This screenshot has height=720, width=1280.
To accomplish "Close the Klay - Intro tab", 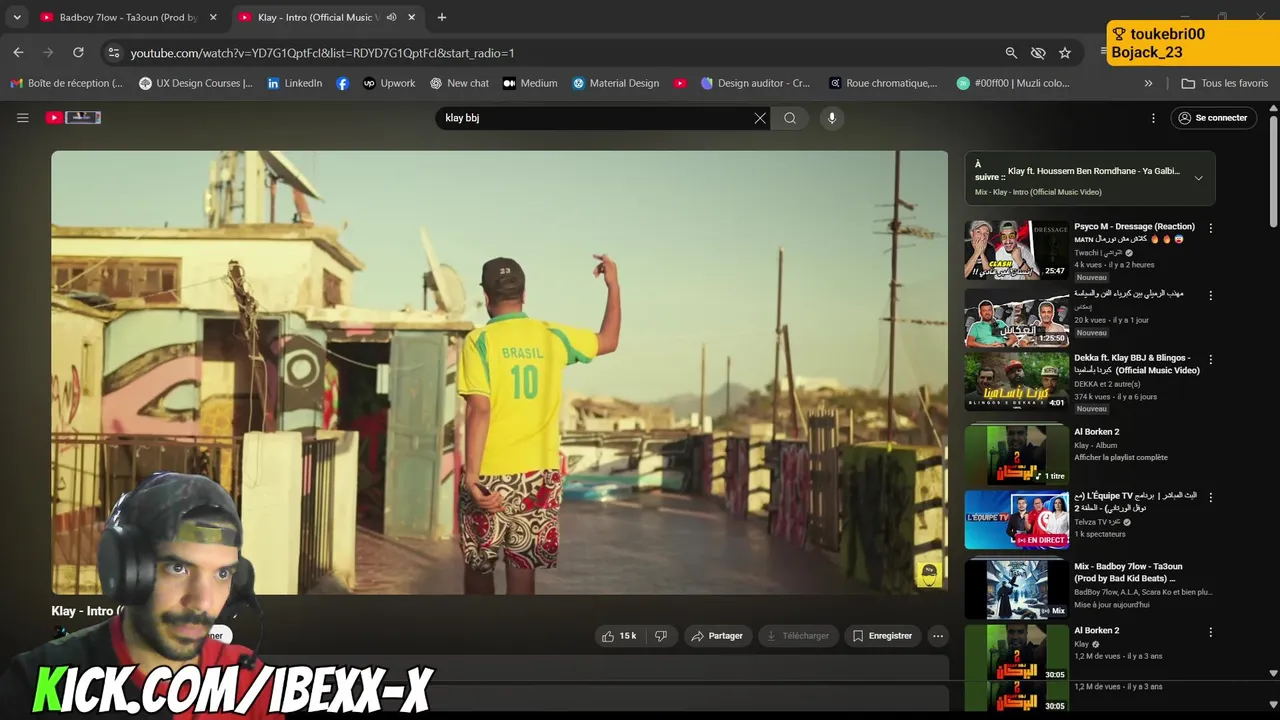I will [411, 17].
